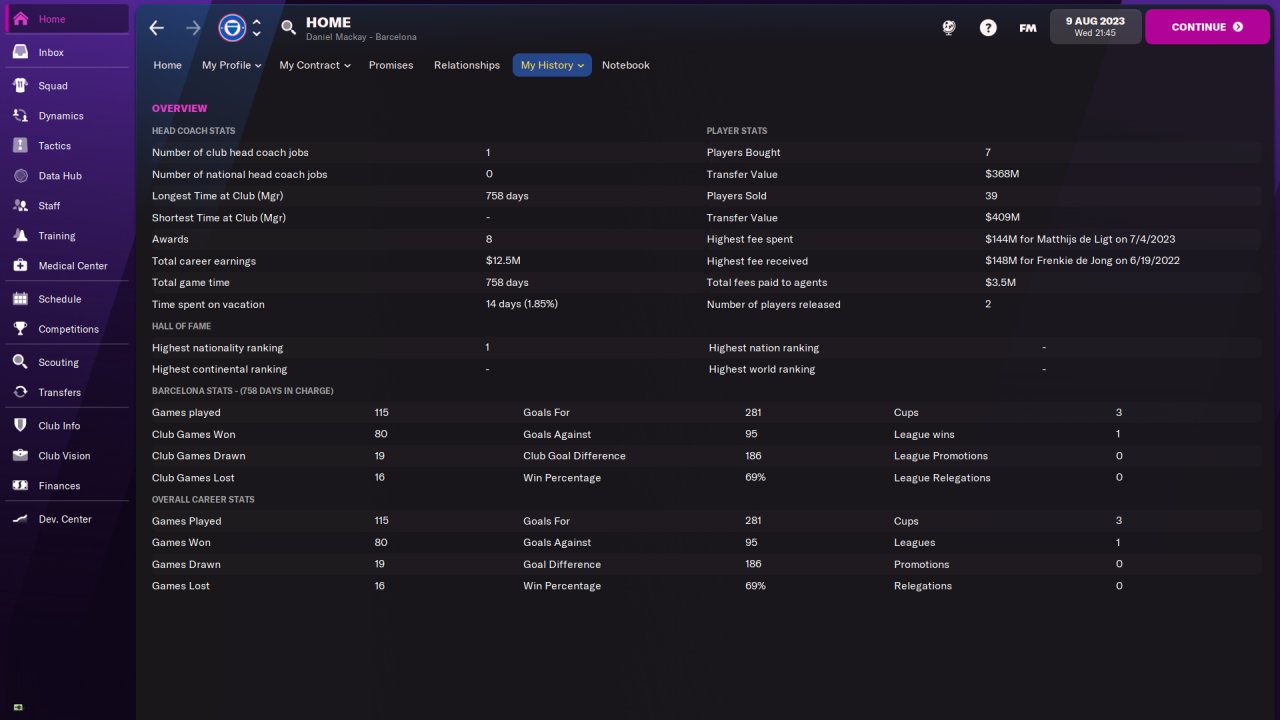The image size is (1280, 720).
Task: Expand the My History dropdown
Action: 552,65
